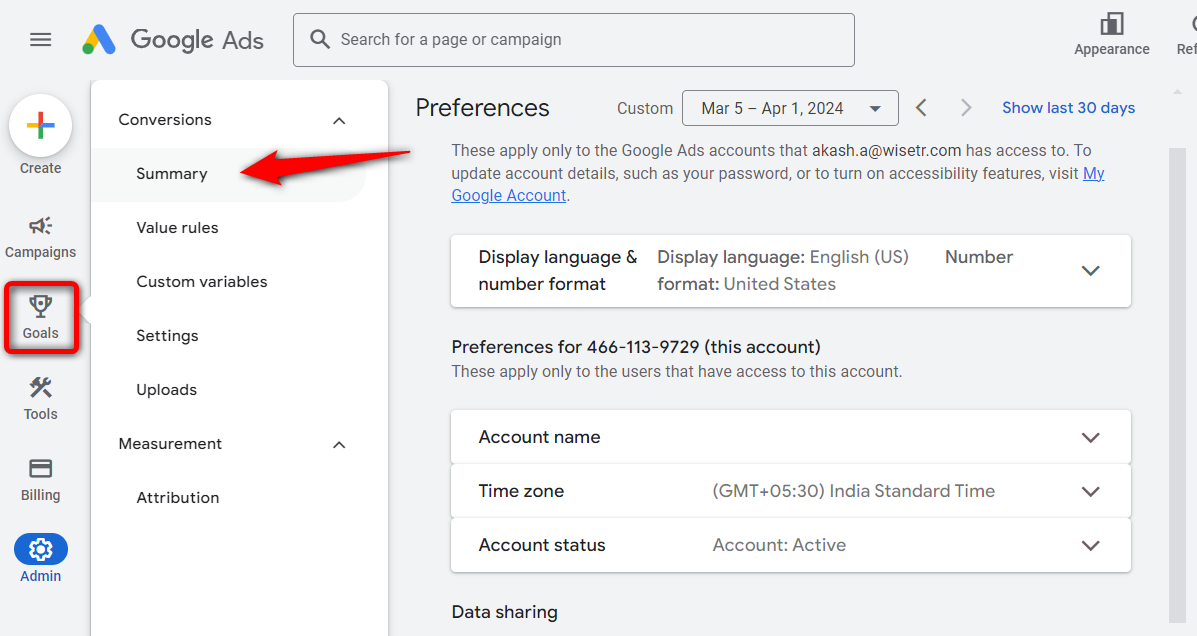Click the Data sharing heading
The height and width of the screenshot is (636, 1197).
505,612
